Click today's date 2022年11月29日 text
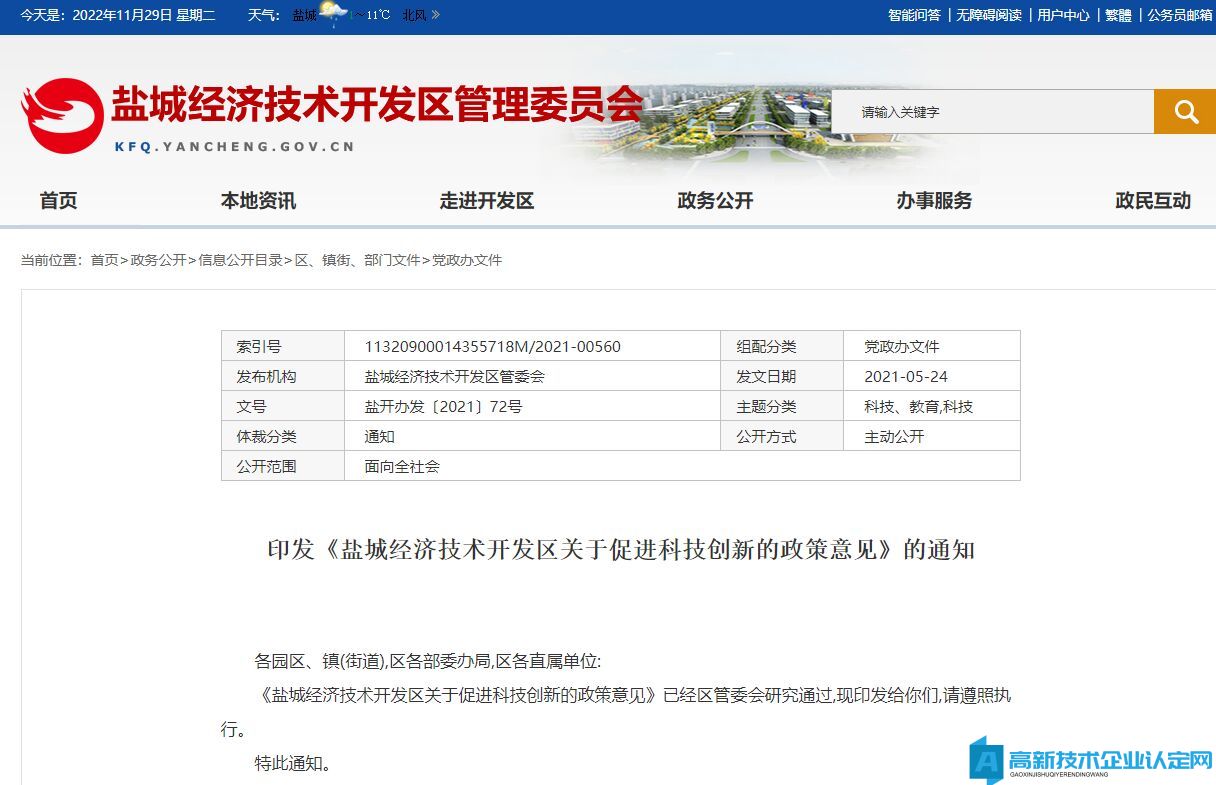1216x785 pixels. pyautogui.click(x=123, y=15)
